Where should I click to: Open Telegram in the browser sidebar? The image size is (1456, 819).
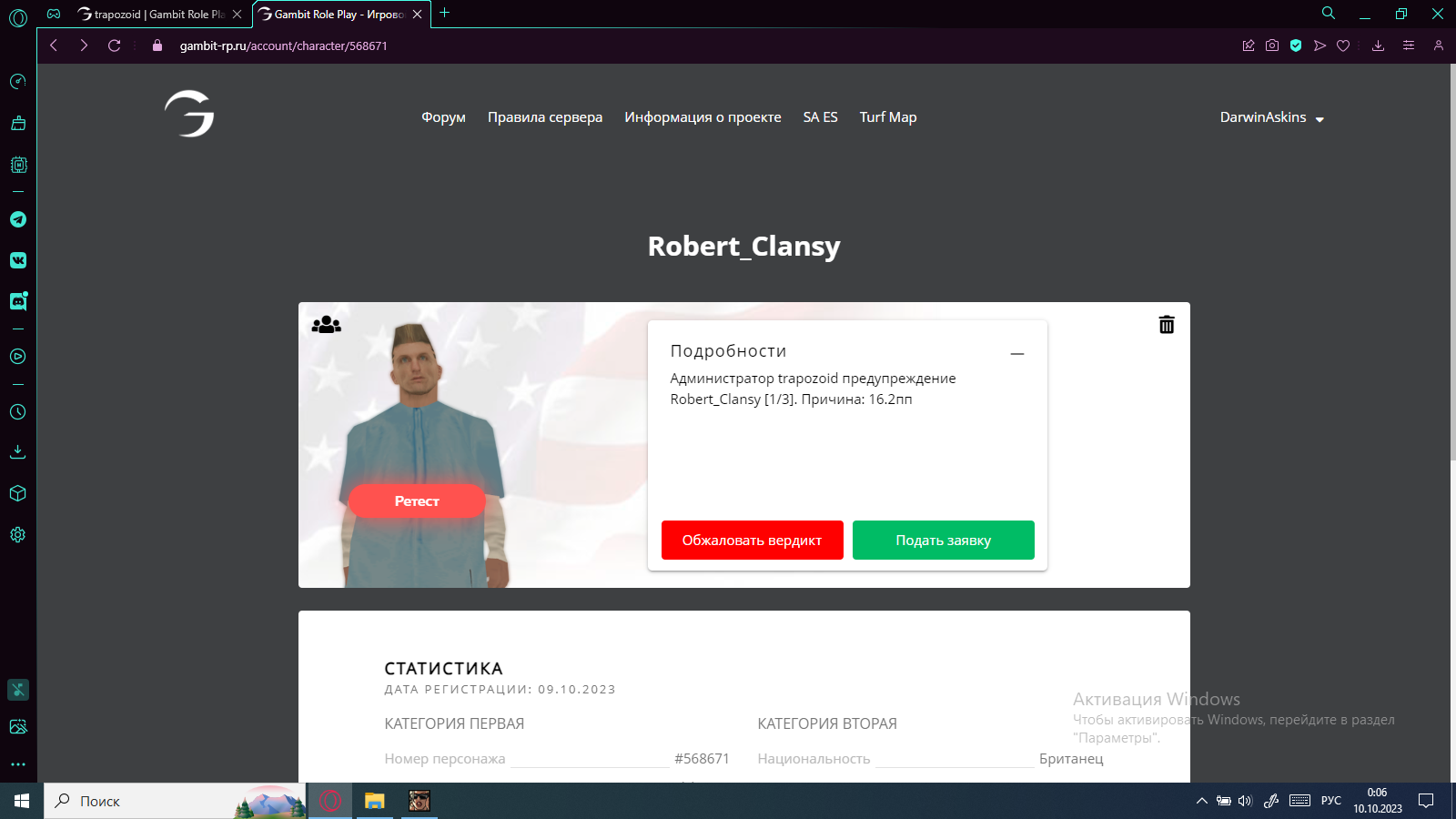18,219
